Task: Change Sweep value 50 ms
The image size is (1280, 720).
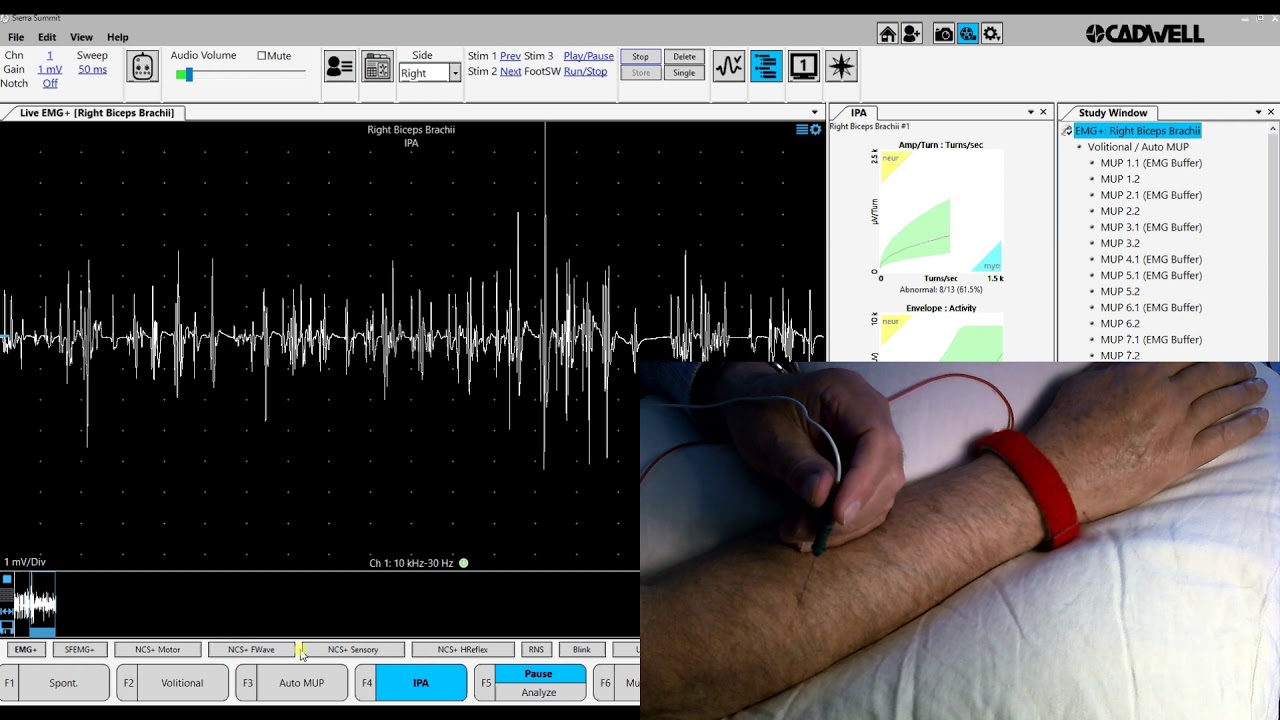Action: [92, 70]
